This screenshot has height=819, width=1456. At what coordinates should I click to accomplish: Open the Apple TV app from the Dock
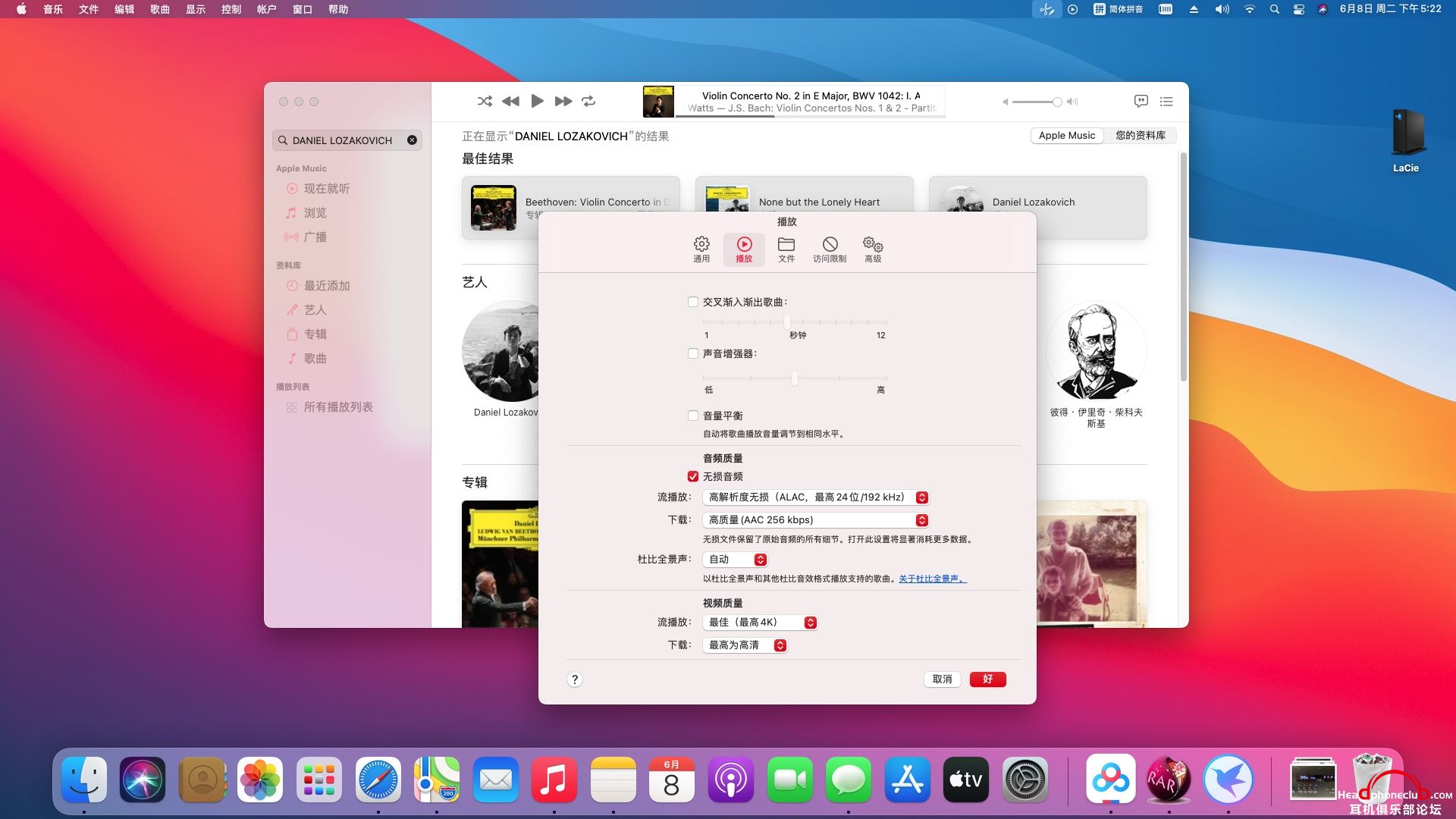pos(965,780)
